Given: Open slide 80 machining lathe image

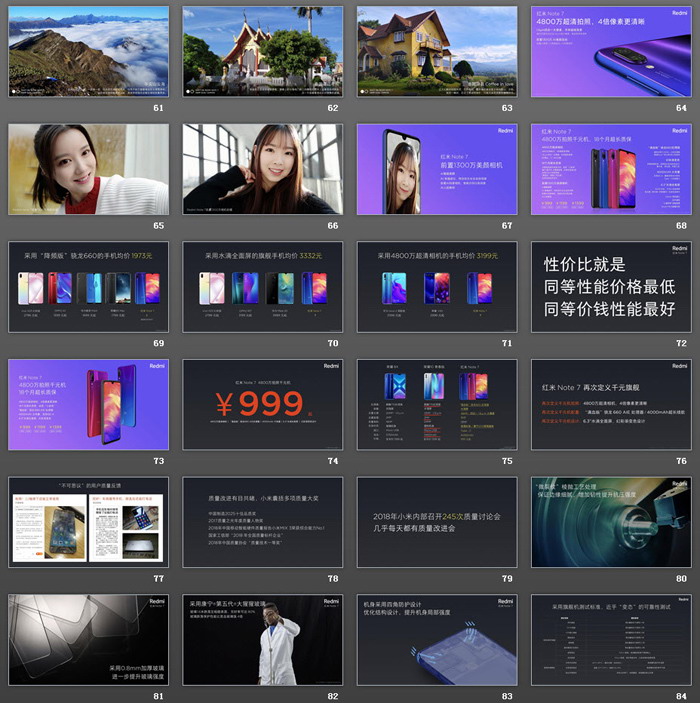Looking at the screenshot, I should pyautogui.click(x=611, y=522).
